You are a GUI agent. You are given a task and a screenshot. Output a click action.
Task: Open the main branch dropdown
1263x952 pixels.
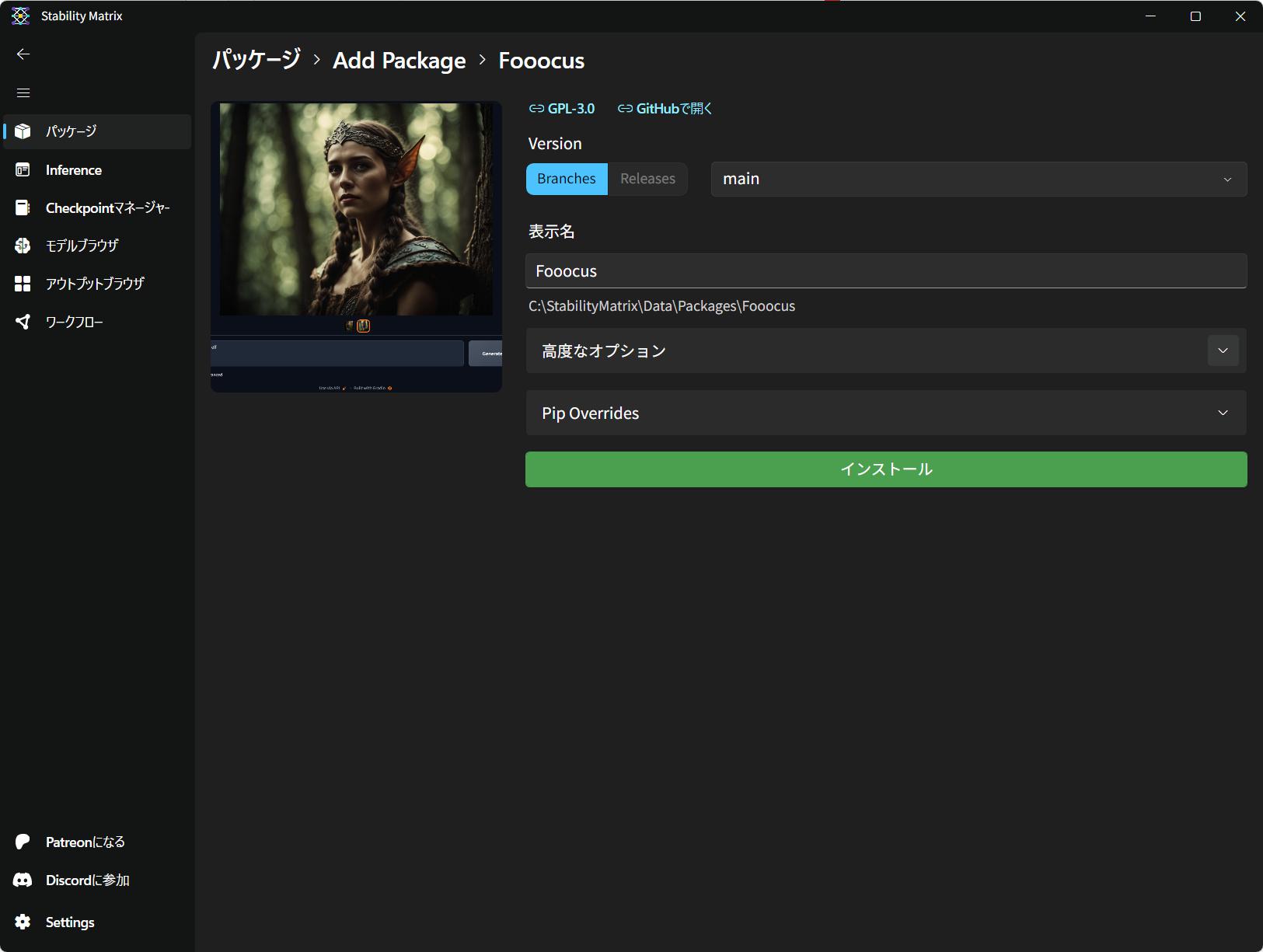[979, 179]
